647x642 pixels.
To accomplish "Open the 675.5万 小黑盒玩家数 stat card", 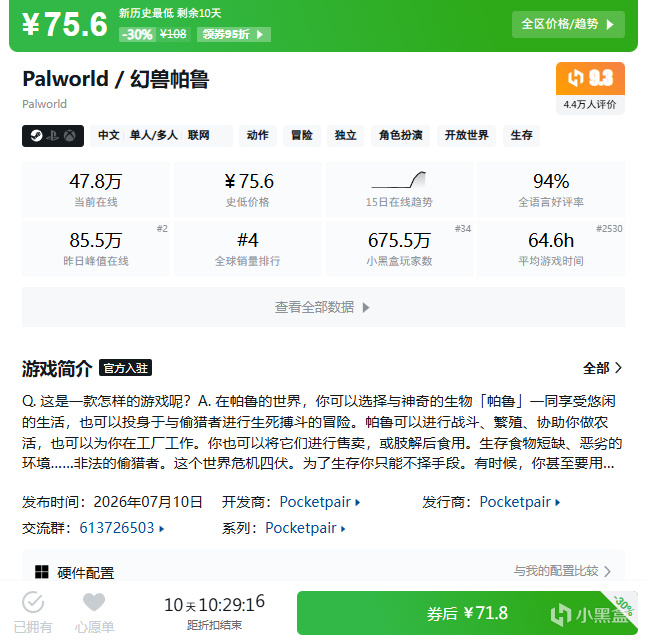I will [x=399, y=248].
